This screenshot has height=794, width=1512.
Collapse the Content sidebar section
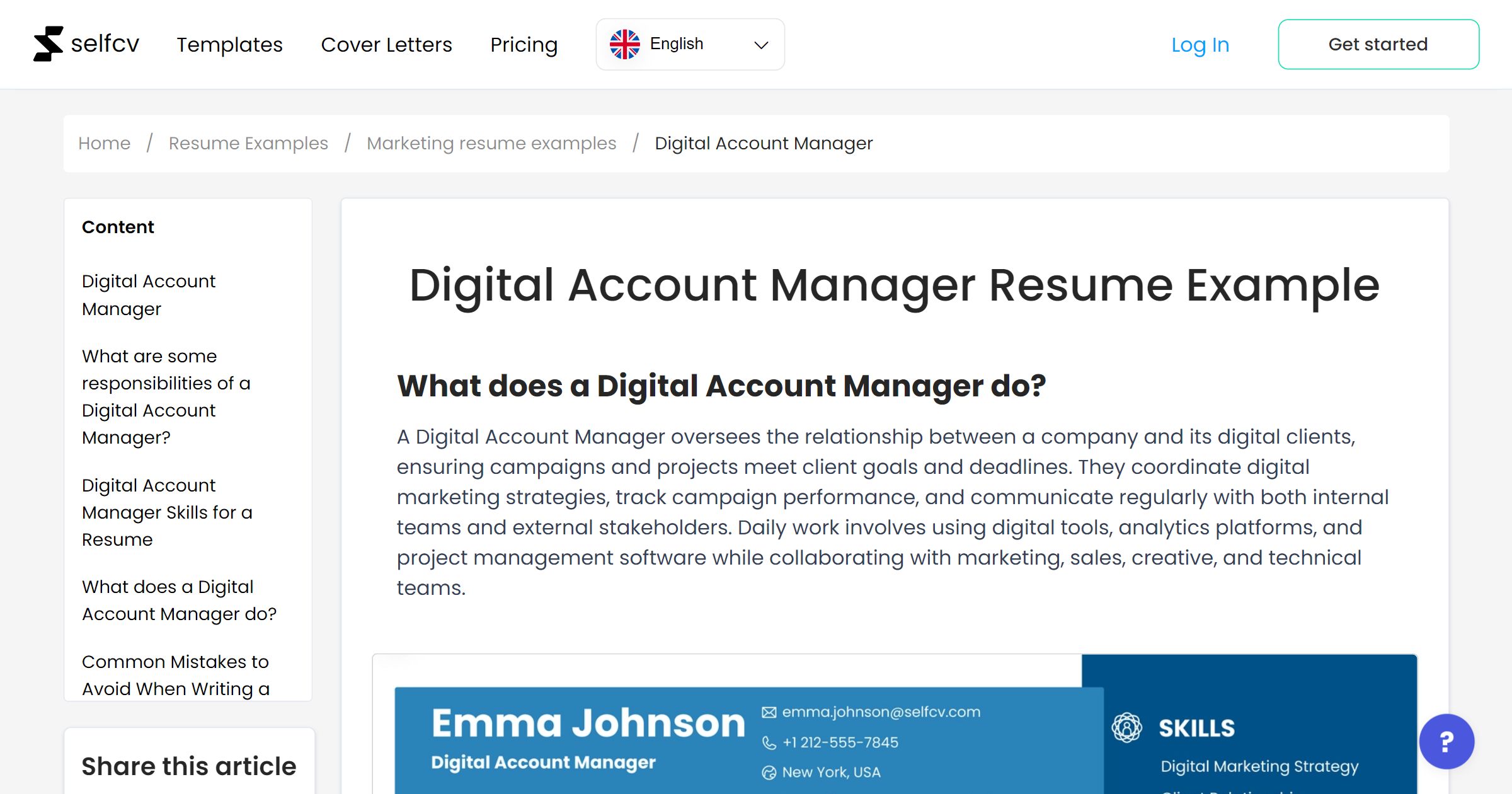tap(118, 227)
